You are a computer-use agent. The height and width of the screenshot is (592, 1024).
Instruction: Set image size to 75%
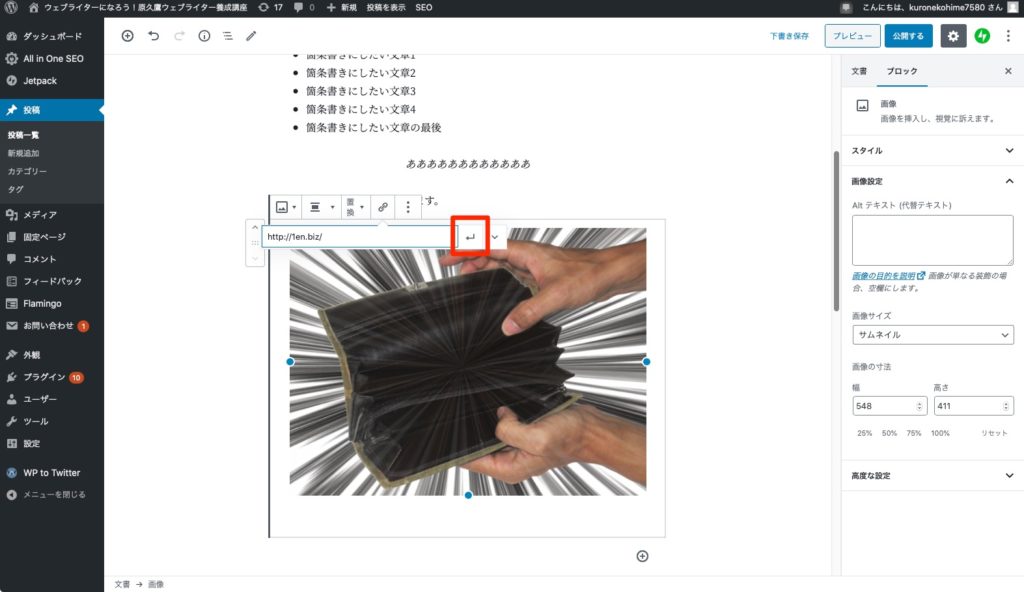pos(914,433)
